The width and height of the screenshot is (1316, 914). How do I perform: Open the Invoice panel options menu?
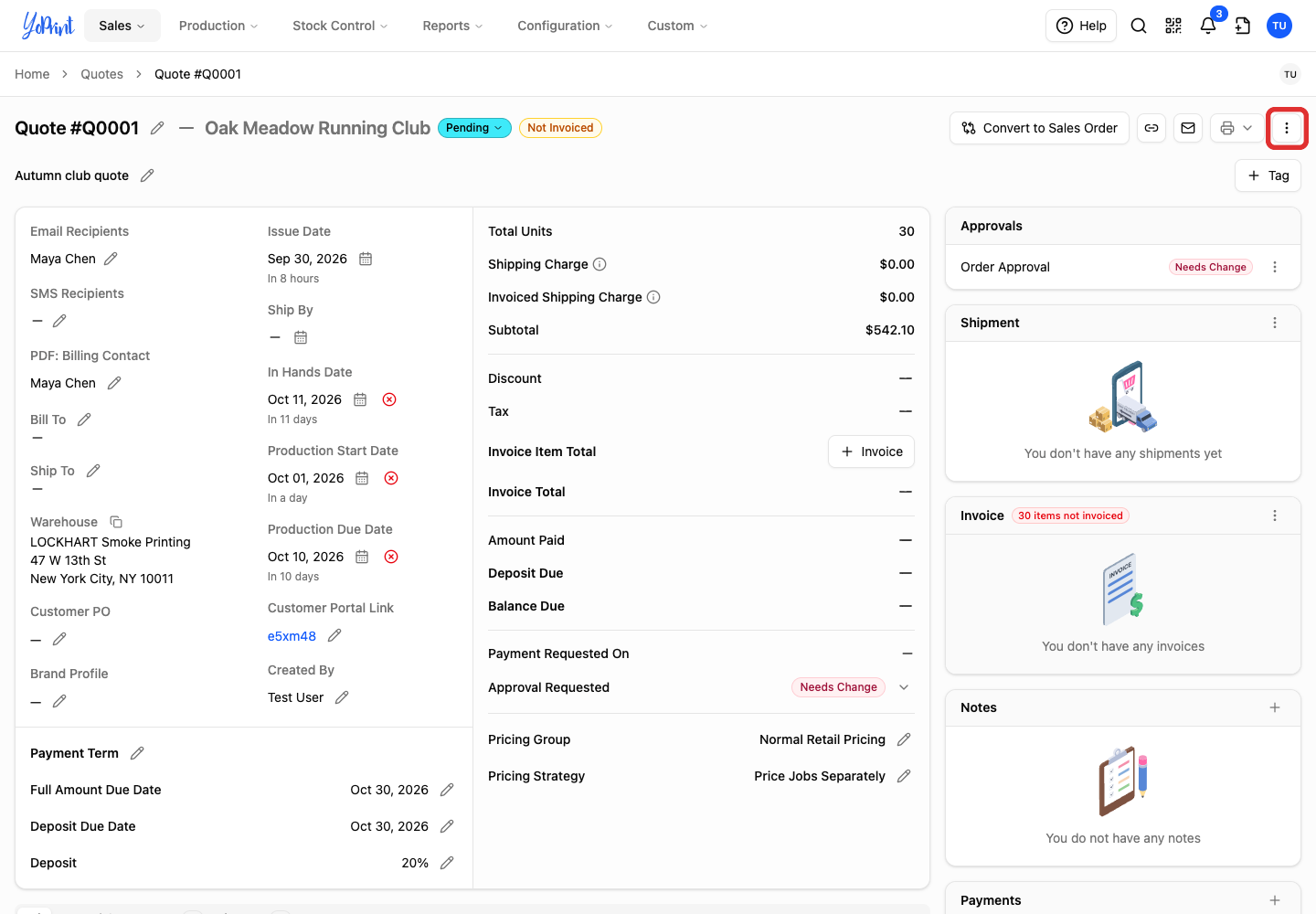[x=1275, y=515]
